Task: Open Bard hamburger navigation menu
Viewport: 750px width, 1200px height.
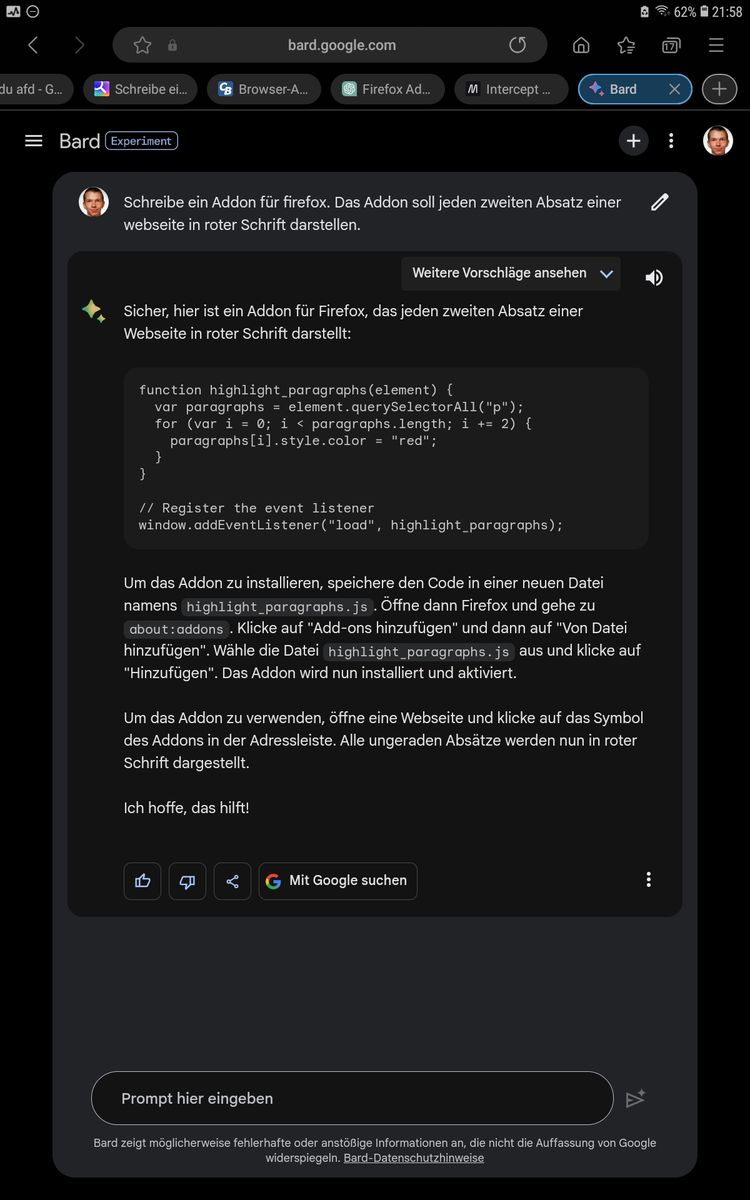Action: 34,141
